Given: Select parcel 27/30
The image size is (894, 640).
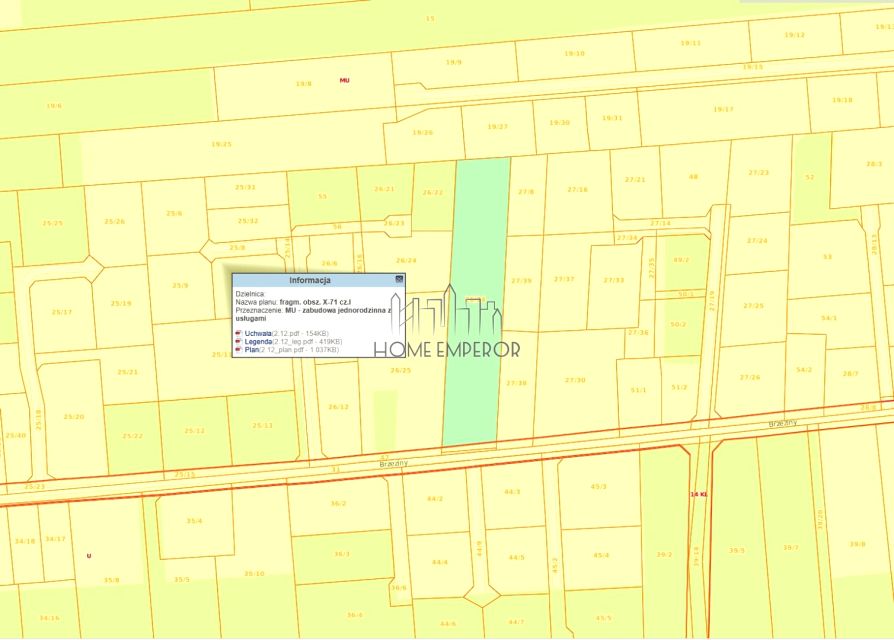Looking at the screenshot, I should coord(574,380).
